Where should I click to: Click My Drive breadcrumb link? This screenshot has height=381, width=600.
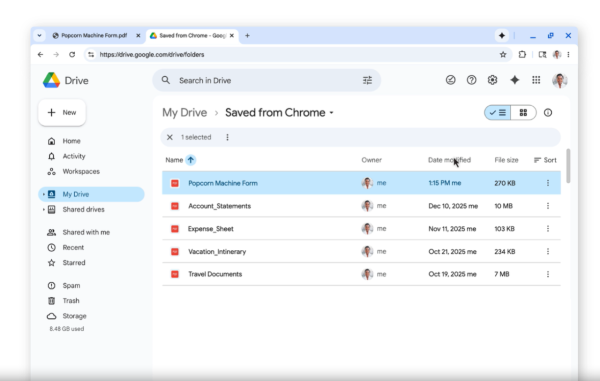point(184,112)
